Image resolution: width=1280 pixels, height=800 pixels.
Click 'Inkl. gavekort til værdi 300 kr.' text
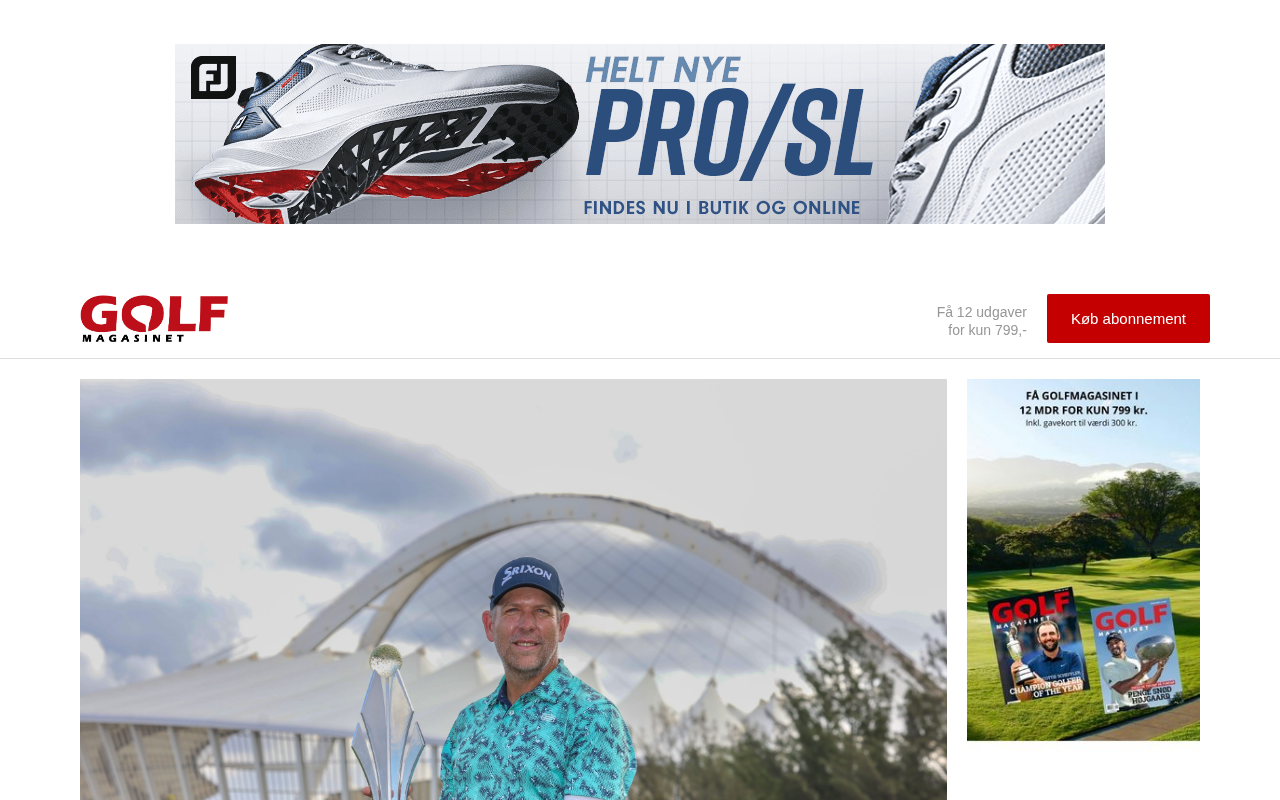coord(1083,423)
